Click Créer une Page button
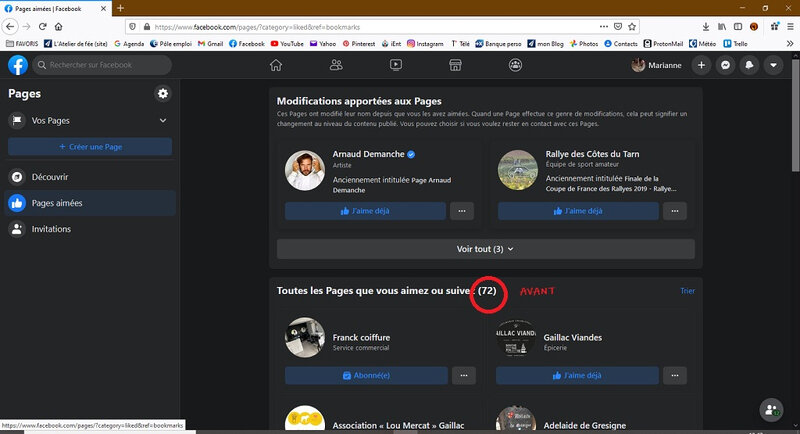 tap(90, 147)
